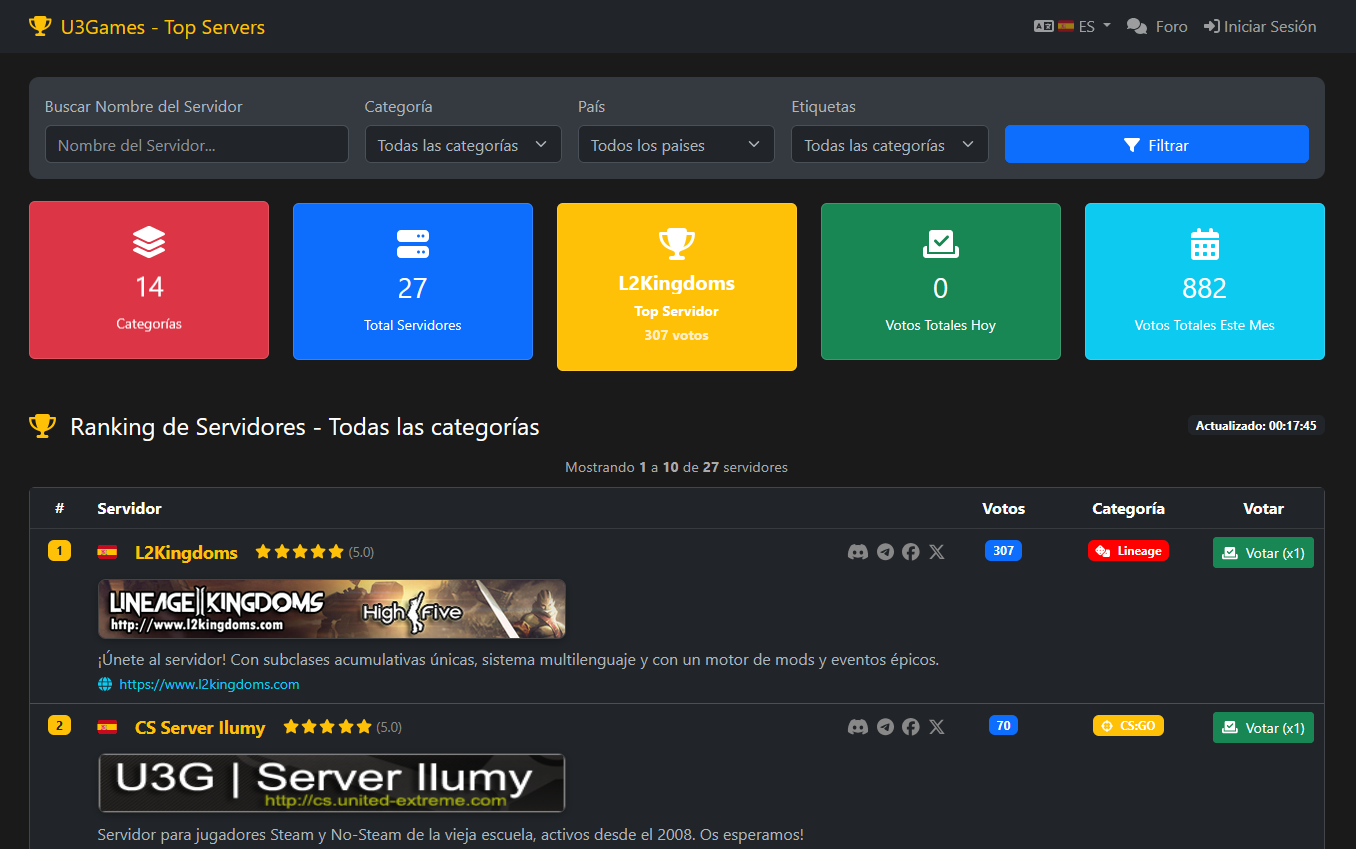1356x849 pixels.
Task: Open the Discord icon for L2Kingdoms
Action: (857, 552)
